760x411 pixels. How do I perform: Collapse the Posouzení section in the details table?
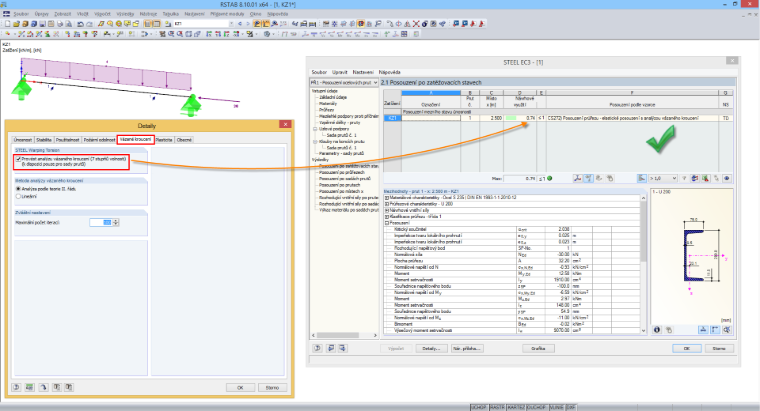tap(387, 223)
